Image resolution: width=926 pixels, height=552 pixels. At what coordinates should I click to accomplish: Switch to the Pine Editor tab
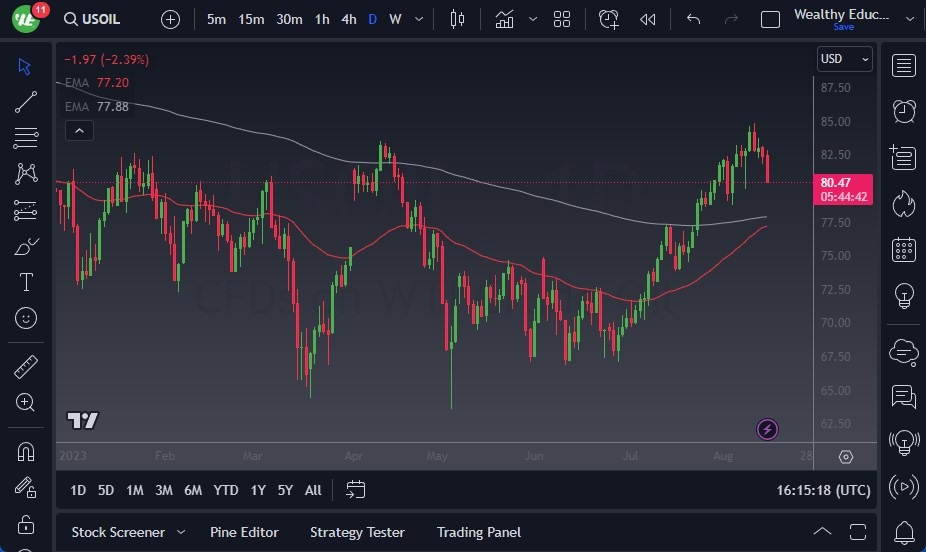(244, 532)
